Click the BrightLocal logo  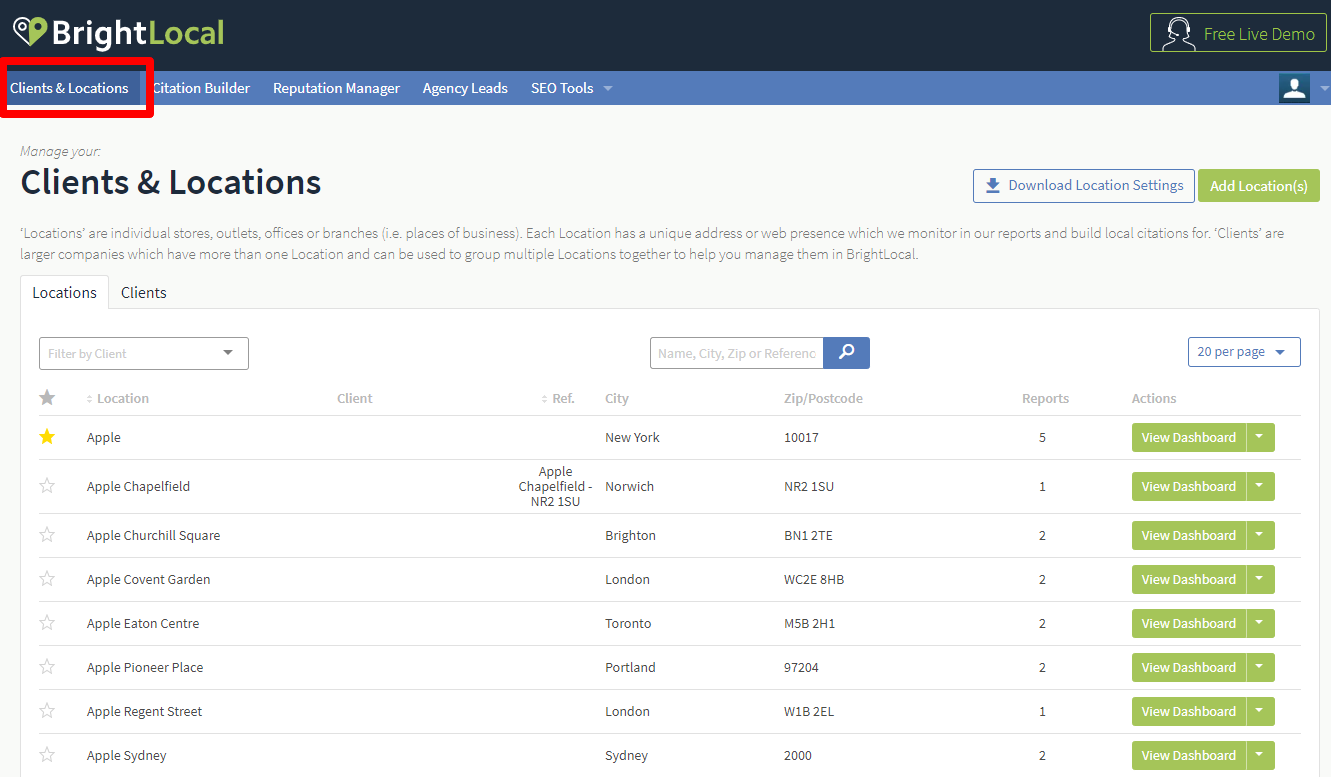[118, 33]
